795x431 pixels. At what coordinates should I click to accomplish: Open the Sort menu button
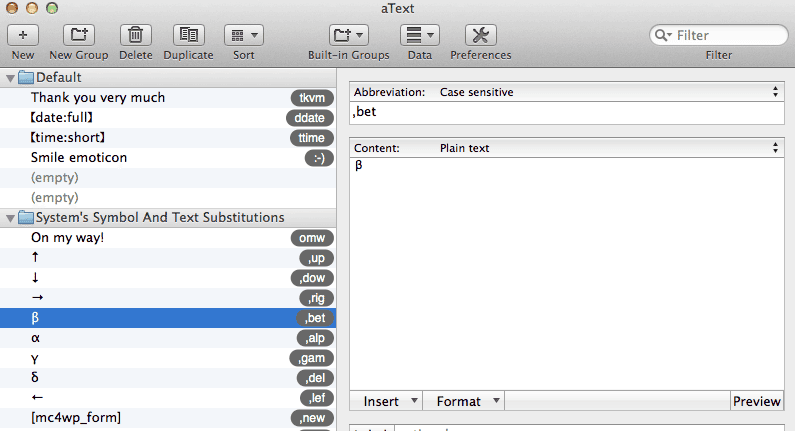[244, 35]
